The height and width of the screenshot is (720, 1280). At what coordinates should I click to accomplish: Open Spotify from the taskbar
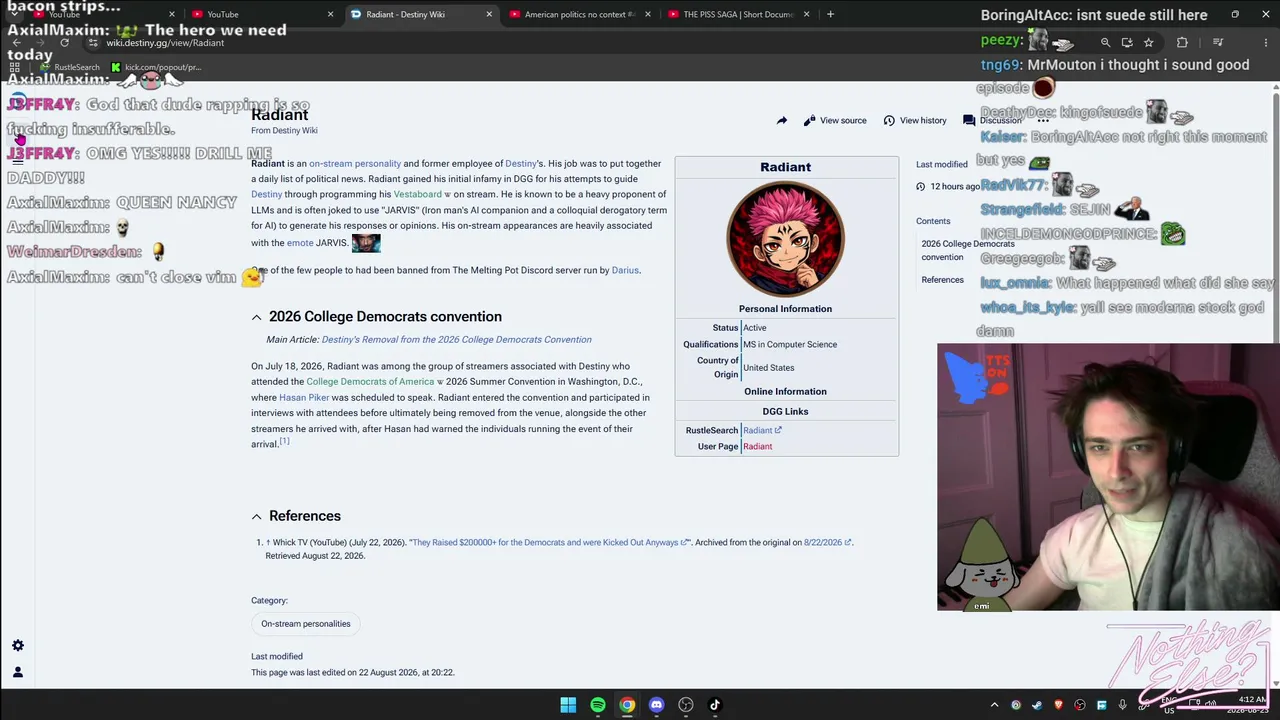click(597, 705)
